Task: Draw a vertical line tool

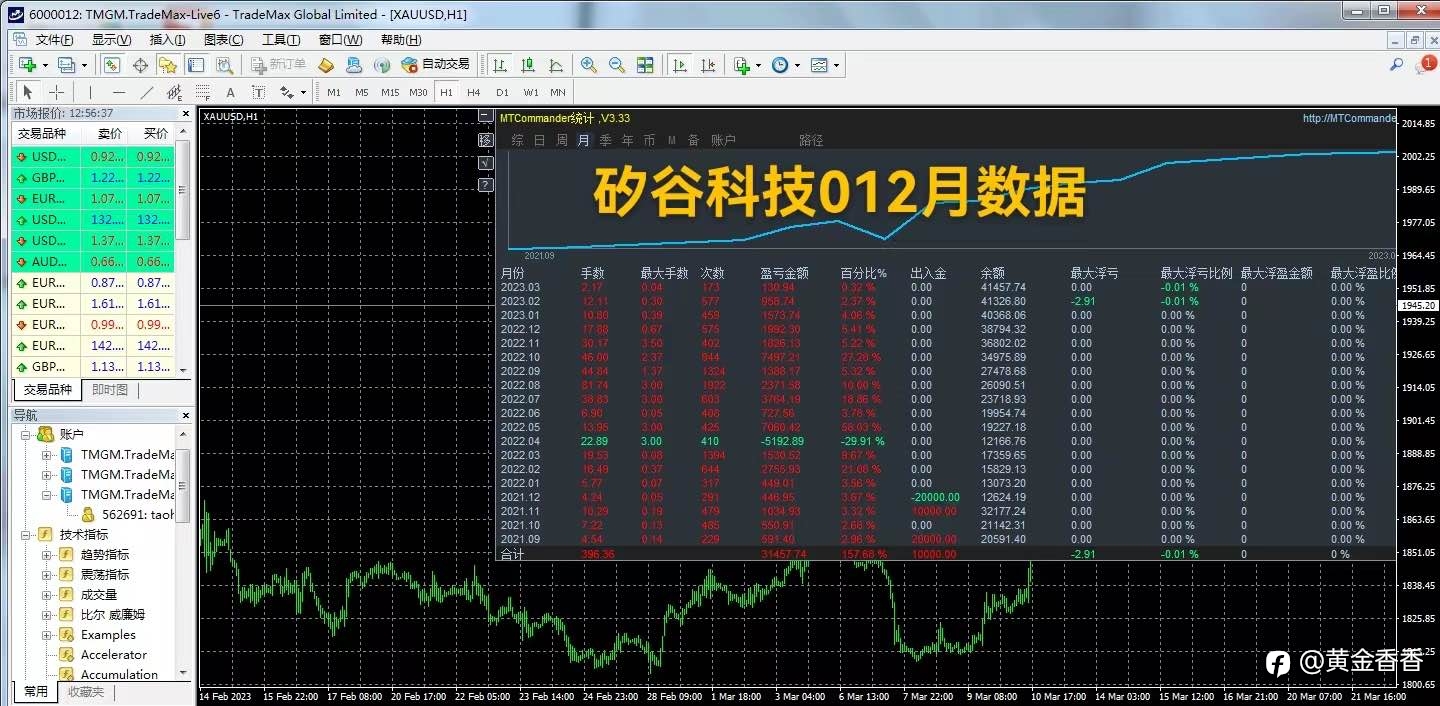Action: tap(90, 92)
